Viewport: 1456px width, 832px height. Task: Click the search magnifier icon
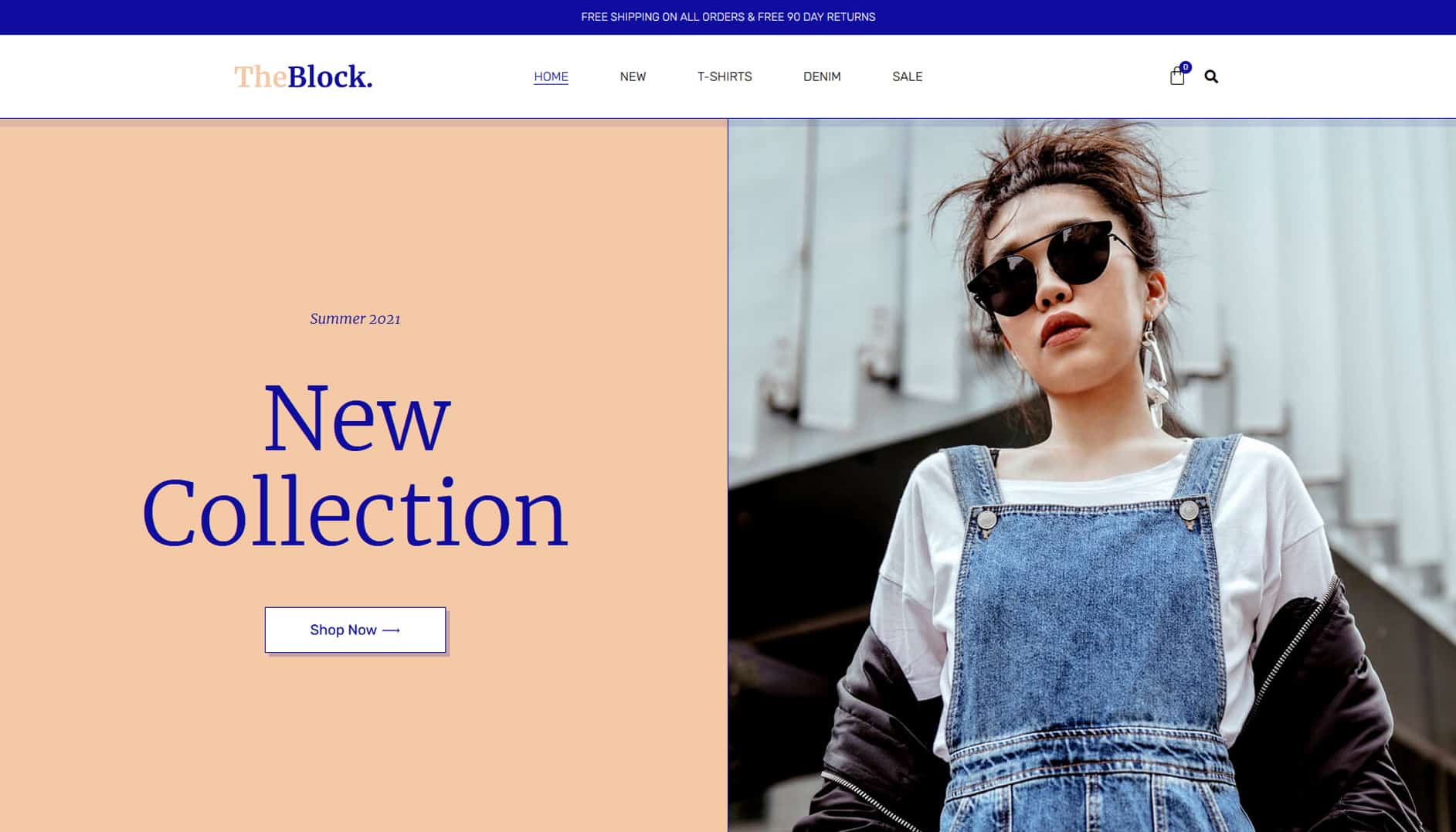click(1211, 76)
